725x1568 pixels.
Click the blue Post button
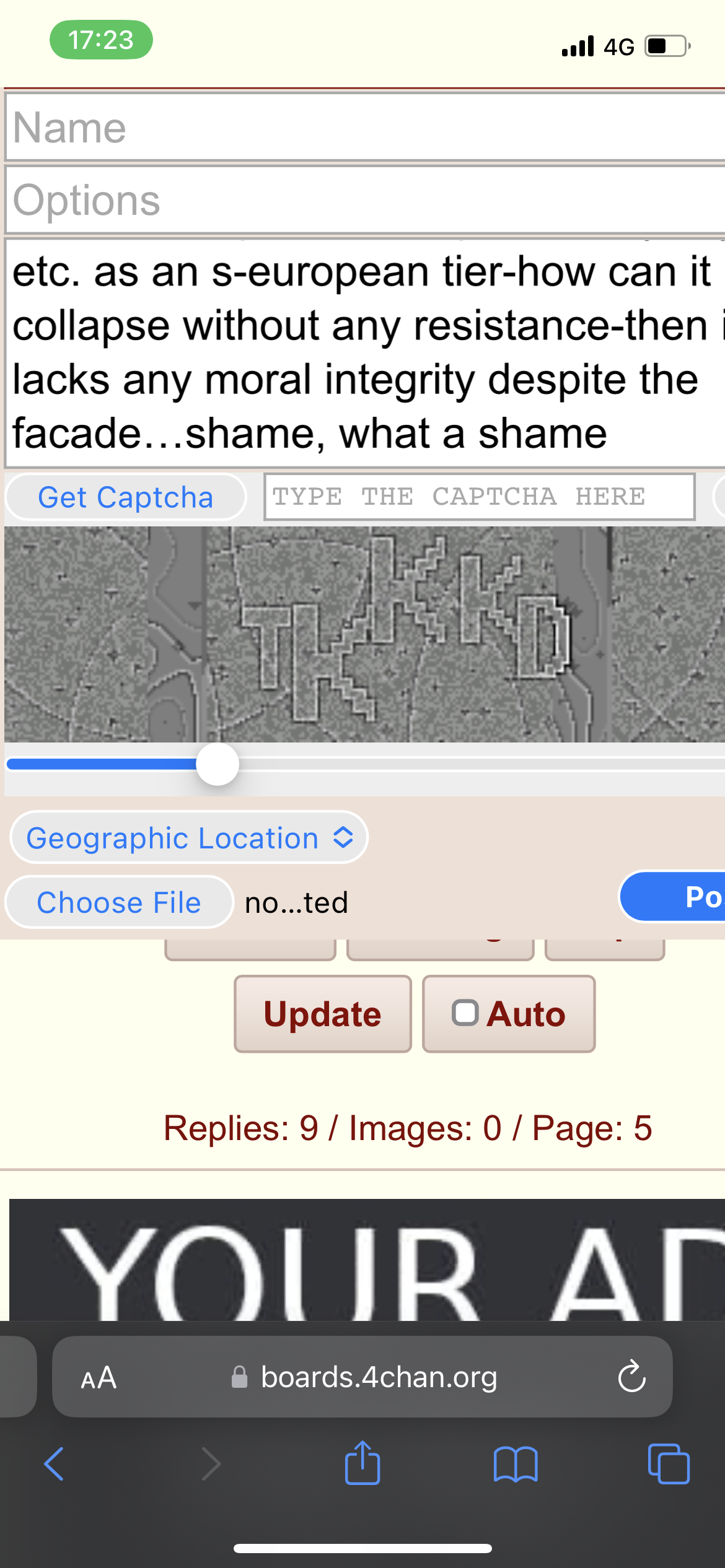672,897
